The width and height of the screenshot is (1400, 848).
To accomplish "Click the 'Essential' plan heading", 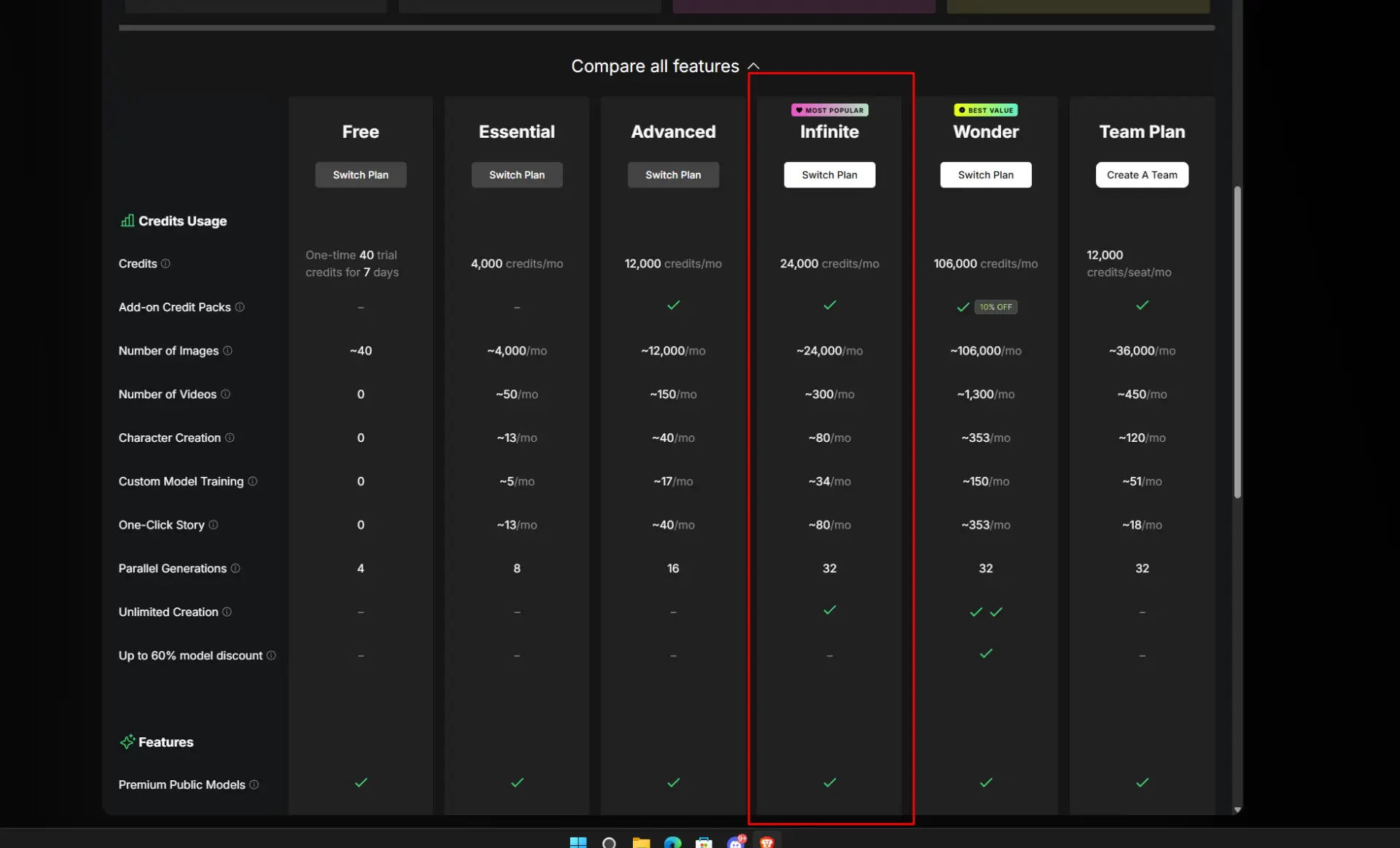I will pos(516,132).
